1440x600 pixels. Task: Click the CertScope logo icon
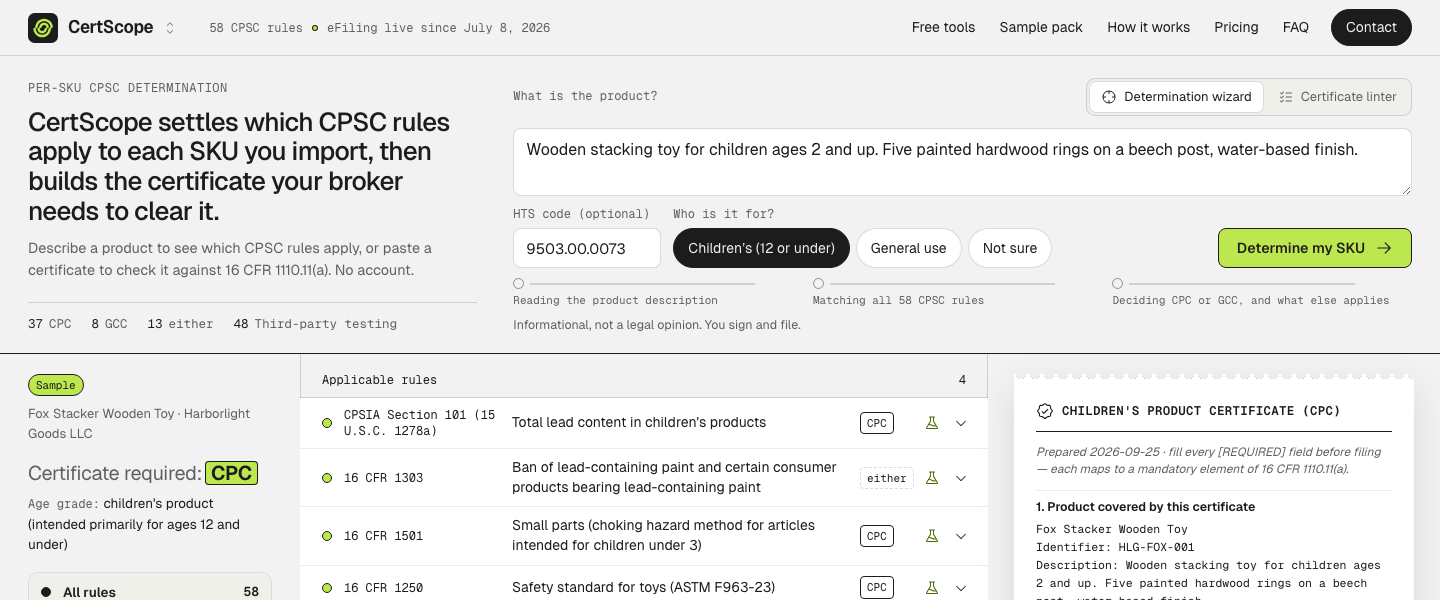(x=43, y=28)
